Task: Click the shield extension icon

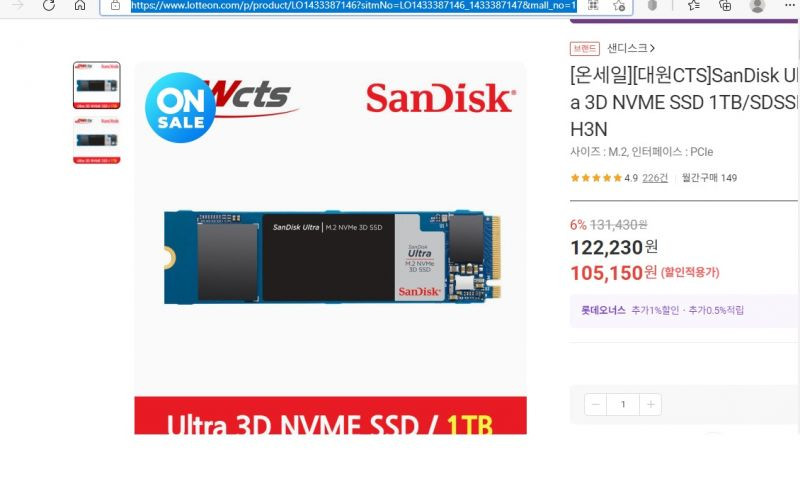Action: [x=652, y=6]
